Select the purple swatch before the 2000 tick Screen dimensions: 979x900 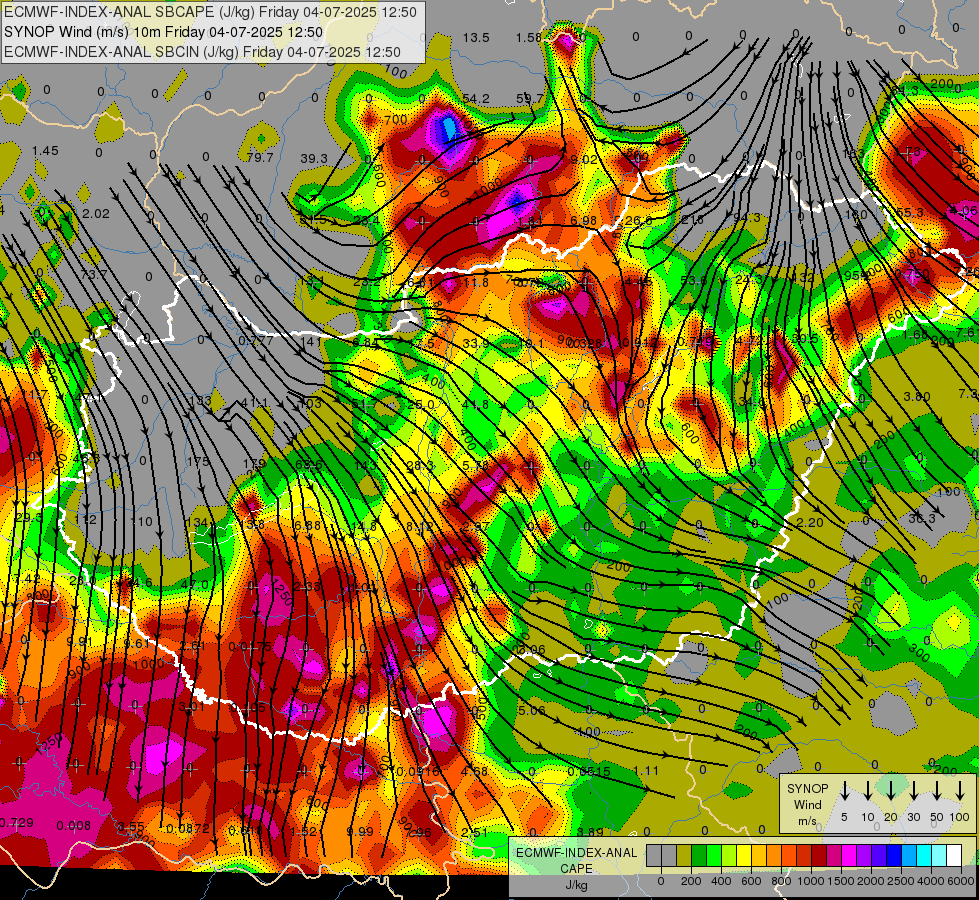863,855
